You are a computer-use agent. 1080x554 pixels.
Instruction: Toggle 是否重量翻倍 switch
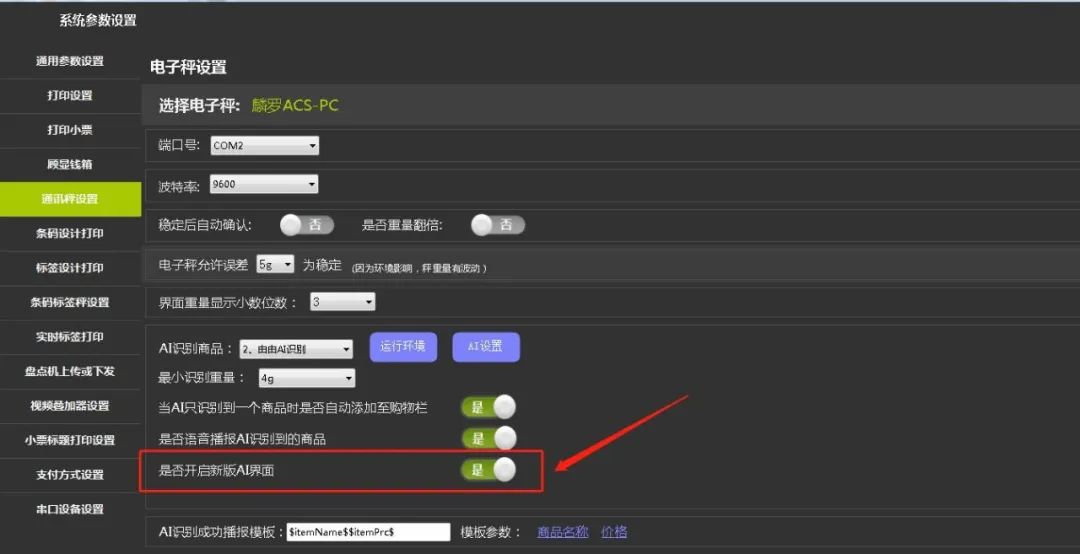[x=497, y=225]
